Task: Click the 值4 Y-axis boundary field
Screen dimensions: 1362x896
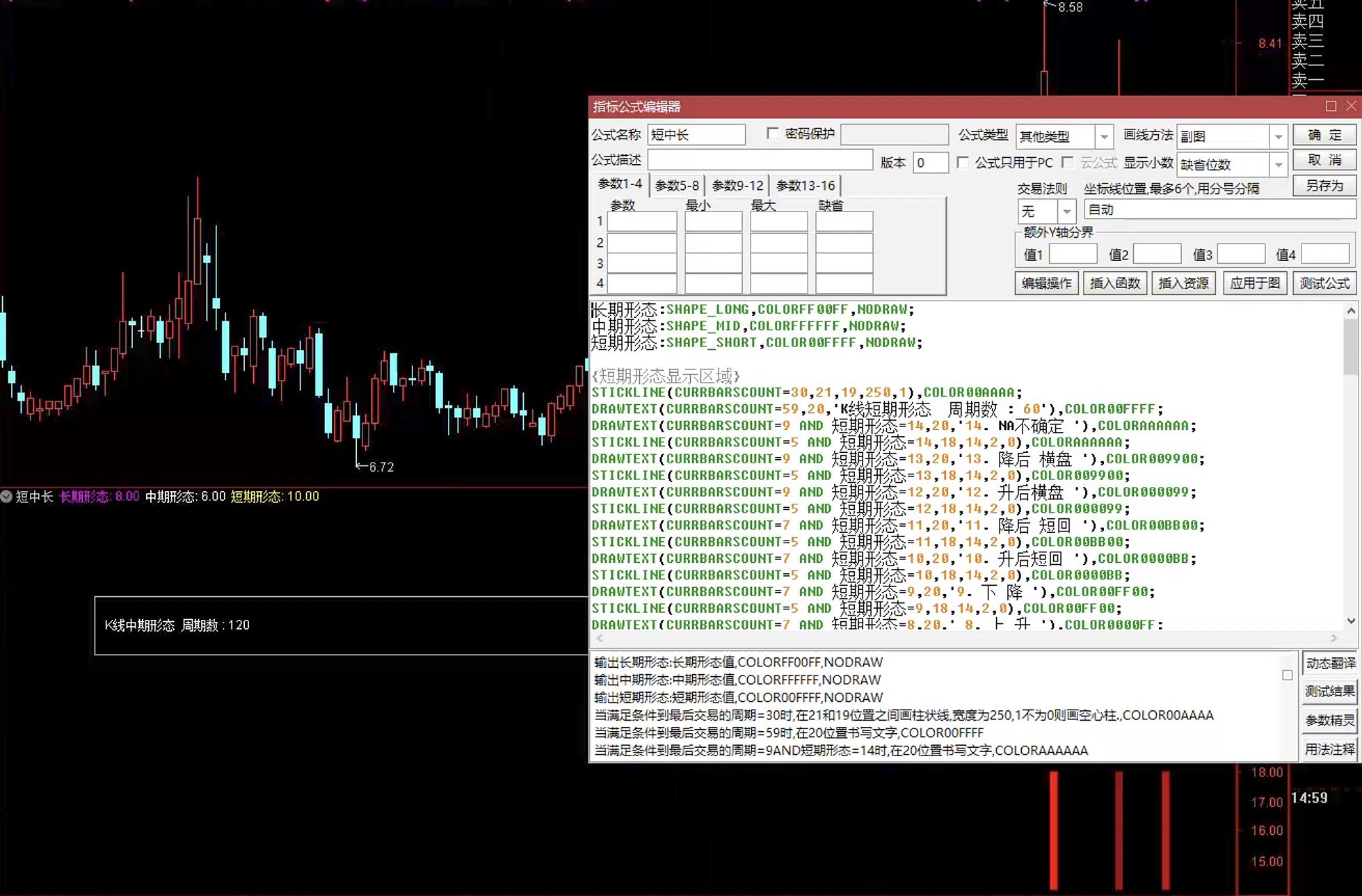Action: coord(1326,254)
